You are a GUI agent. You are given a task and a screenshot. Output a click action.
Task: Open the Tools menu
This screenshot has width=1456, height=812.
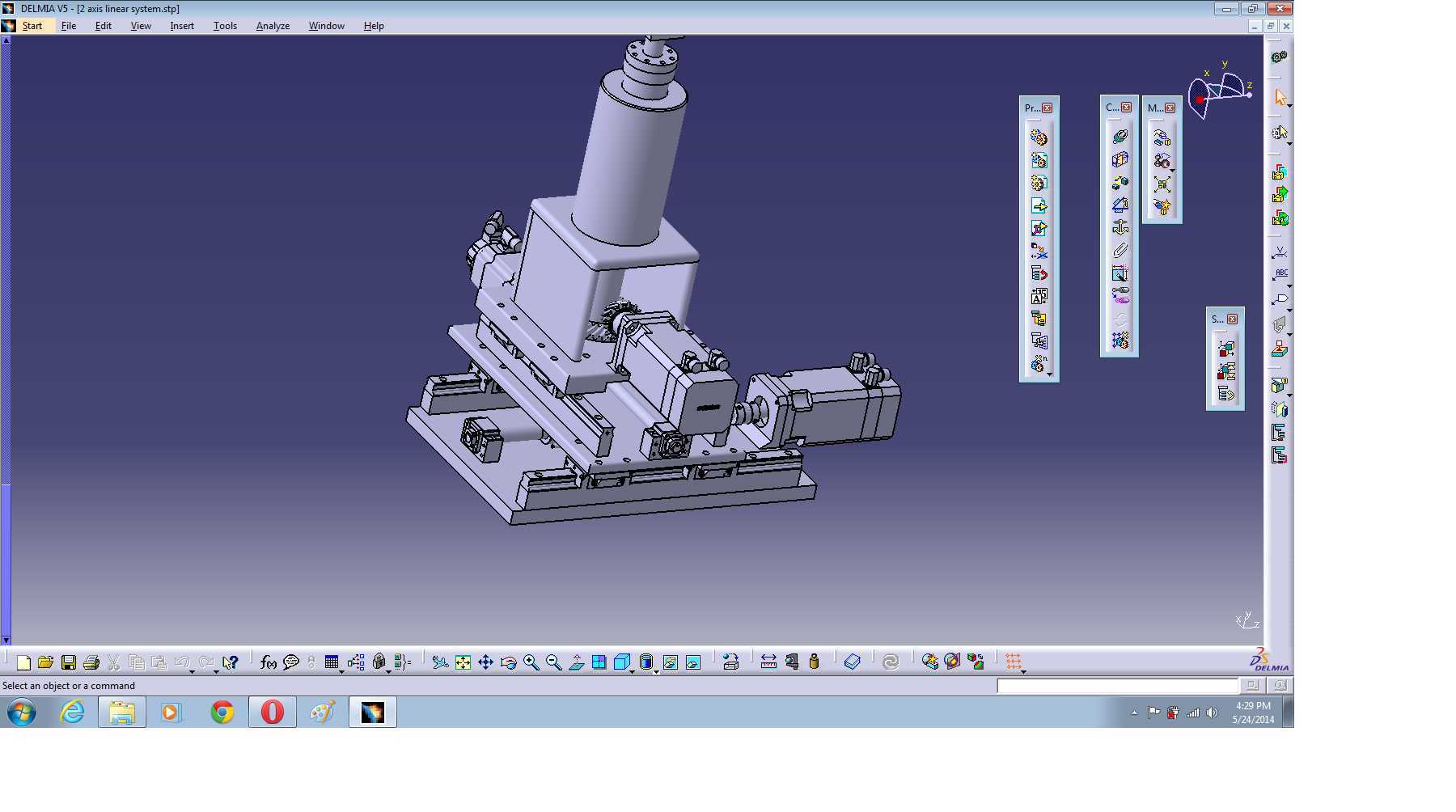click(225, 26)
